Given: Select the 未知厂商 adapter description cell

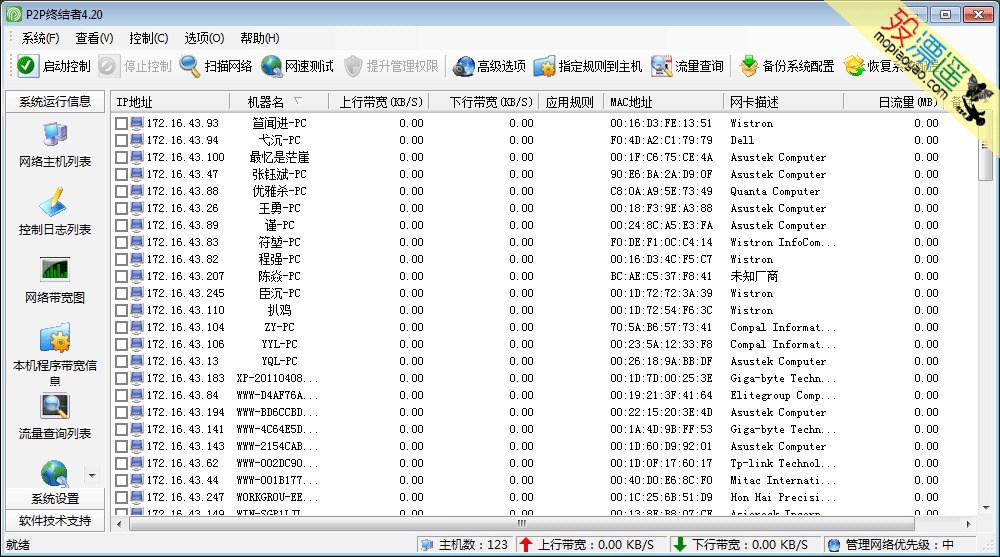Looking at the screenshot, I should coord(754,276).
